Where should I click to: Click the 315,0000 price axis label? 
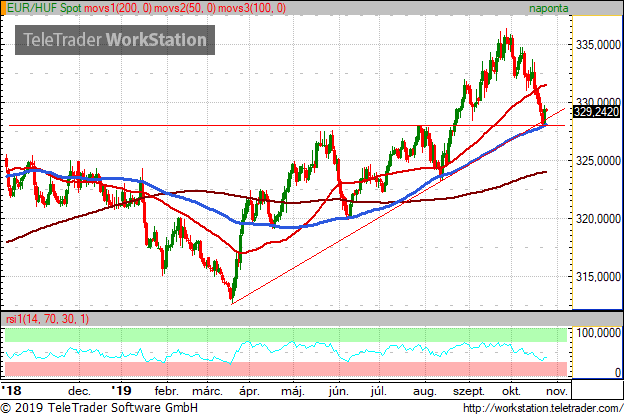pyautogui.click(x=598, y=277)
